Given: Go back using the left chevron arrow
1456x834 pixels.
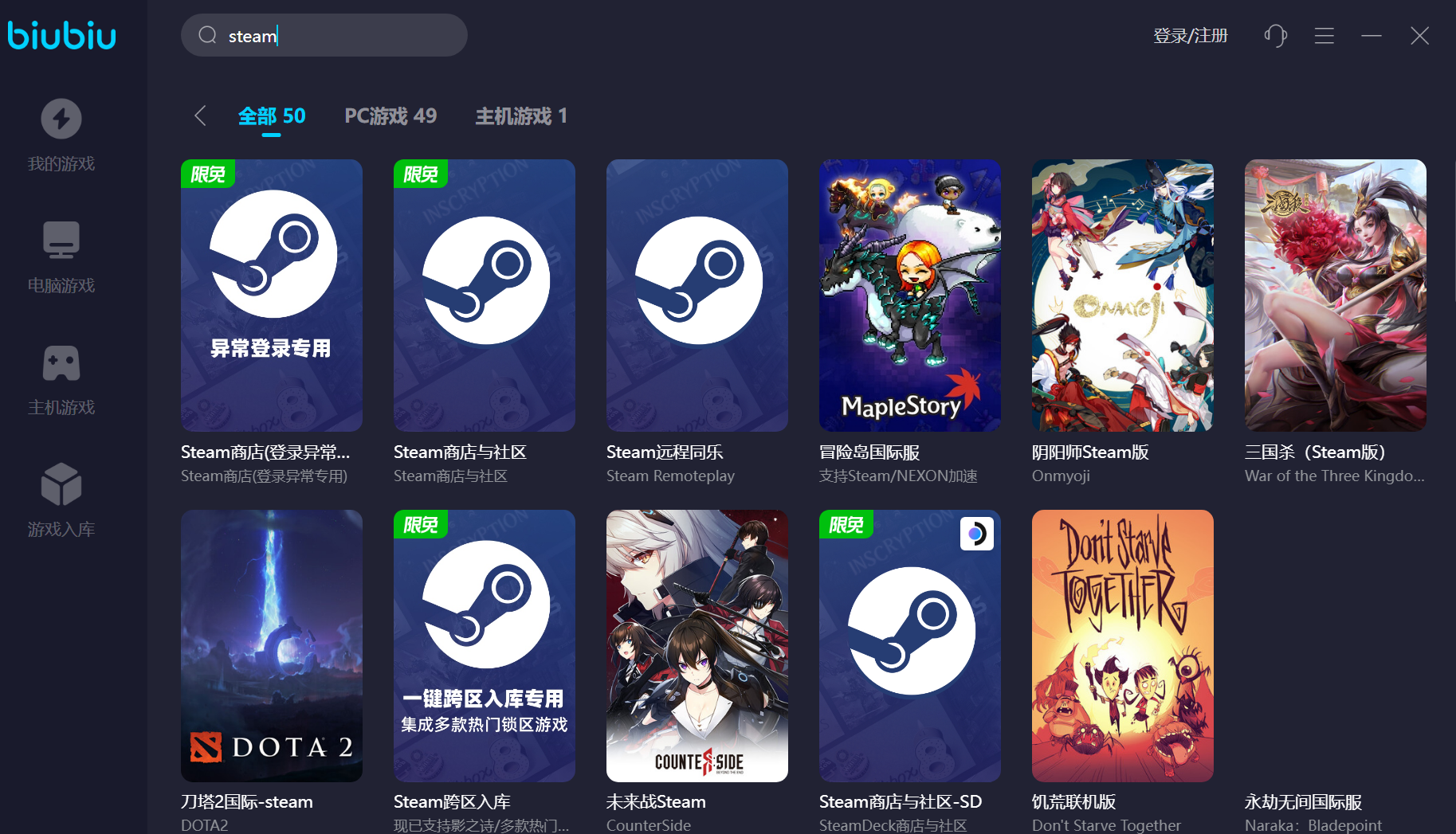Looking at the screenshot, I should 200,116.
